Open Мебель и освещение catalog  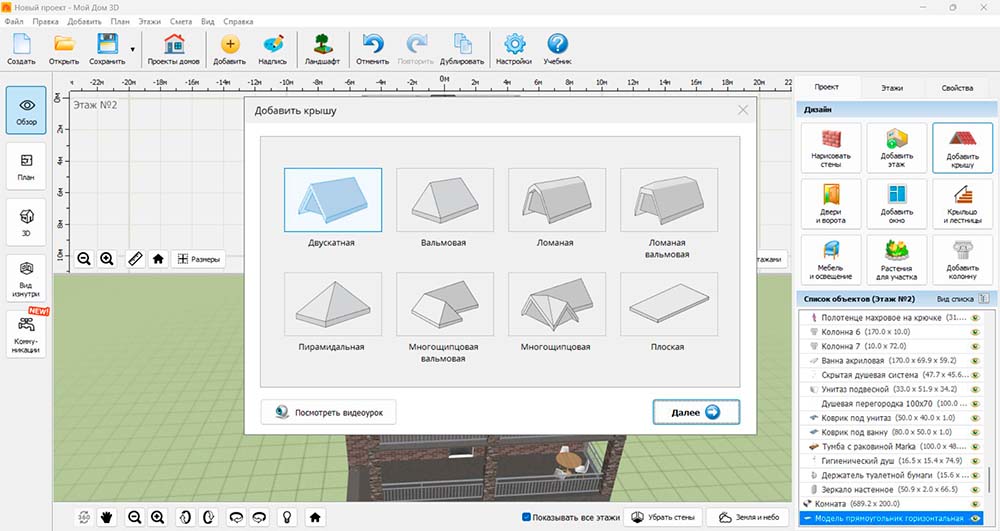tap(828, 260)
